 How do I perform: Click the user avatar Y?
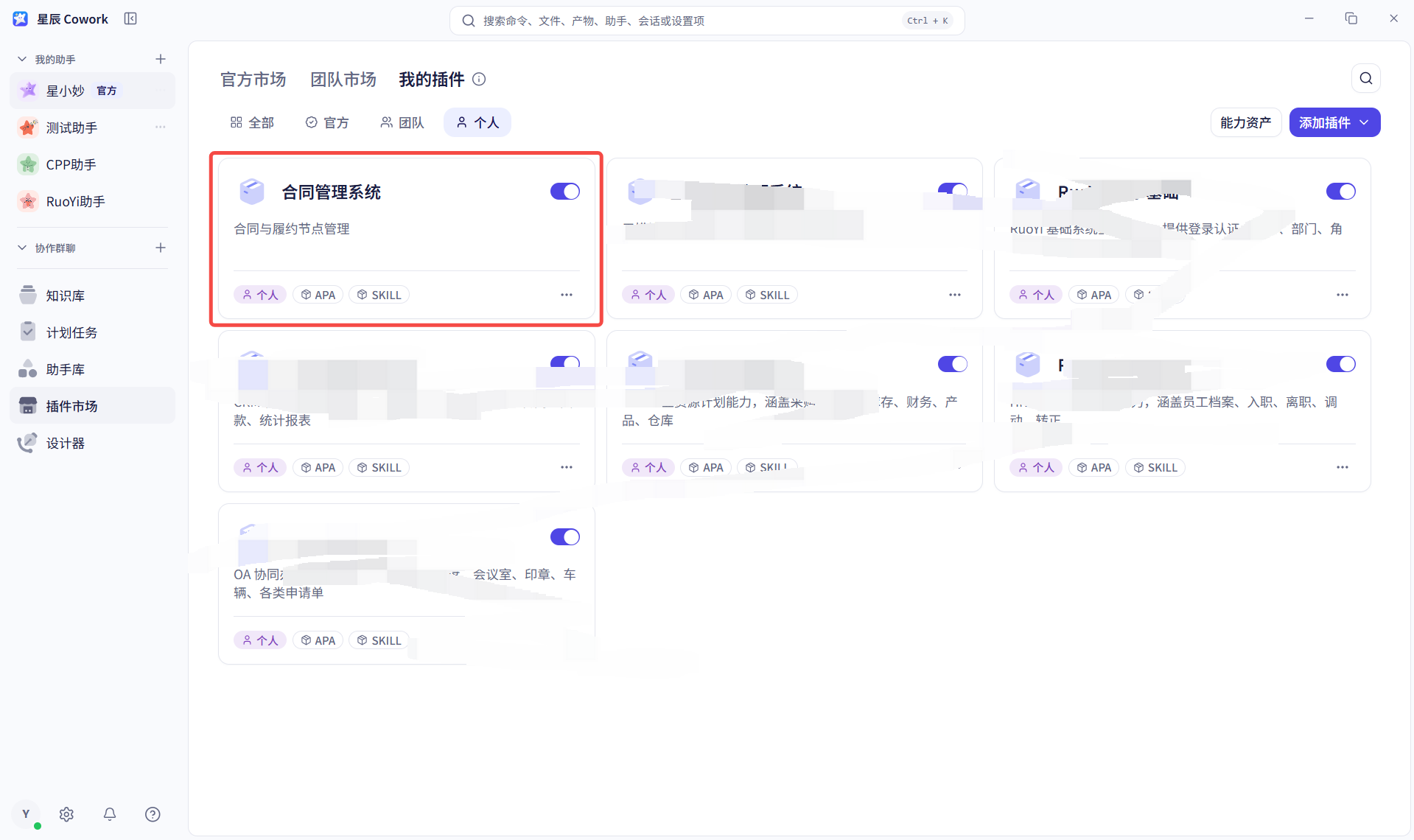pyautogui.click(x=26, y=814)
